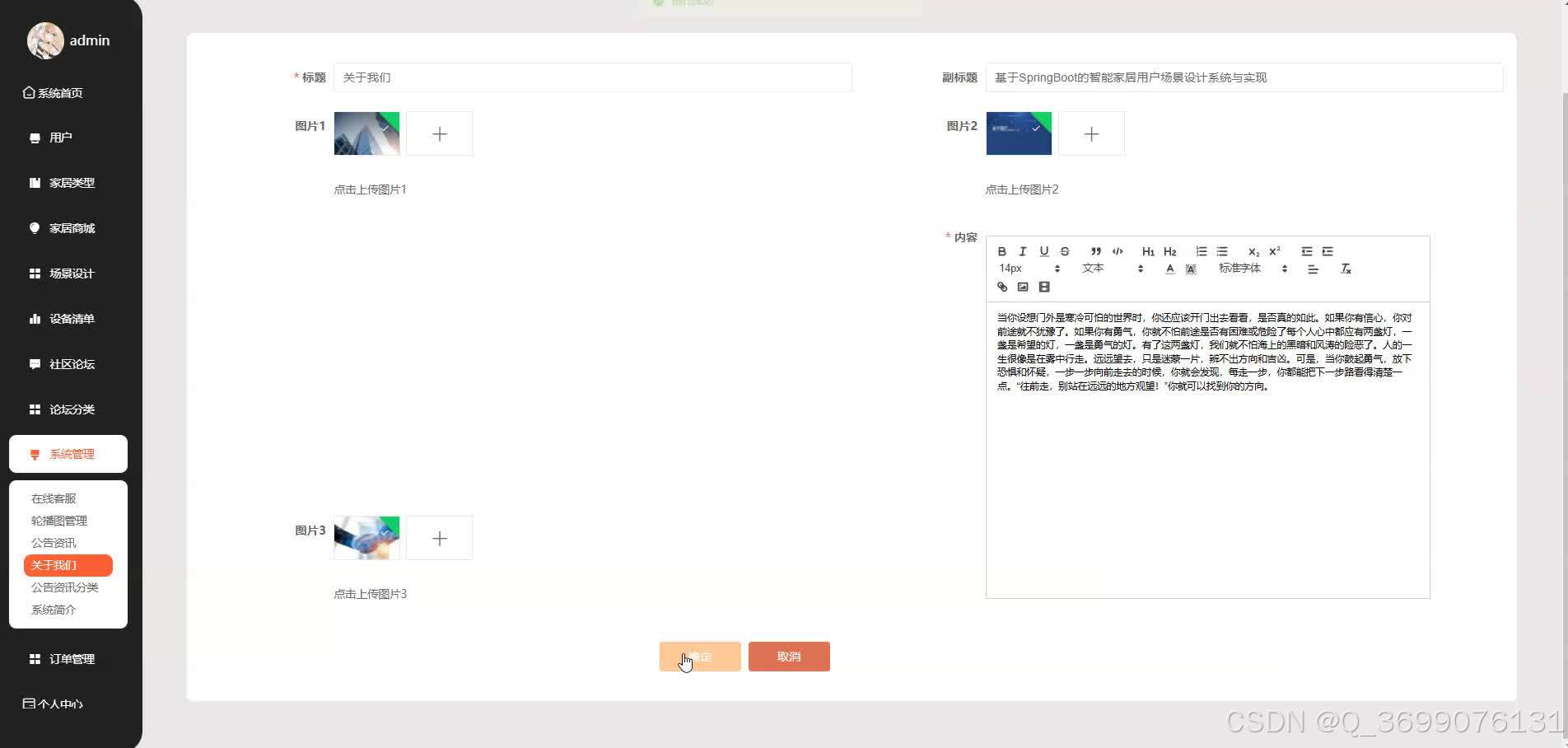Insert a video into the editor content
The width and height of the screenshot is (1568, 748).
(x=1044, y=287)
